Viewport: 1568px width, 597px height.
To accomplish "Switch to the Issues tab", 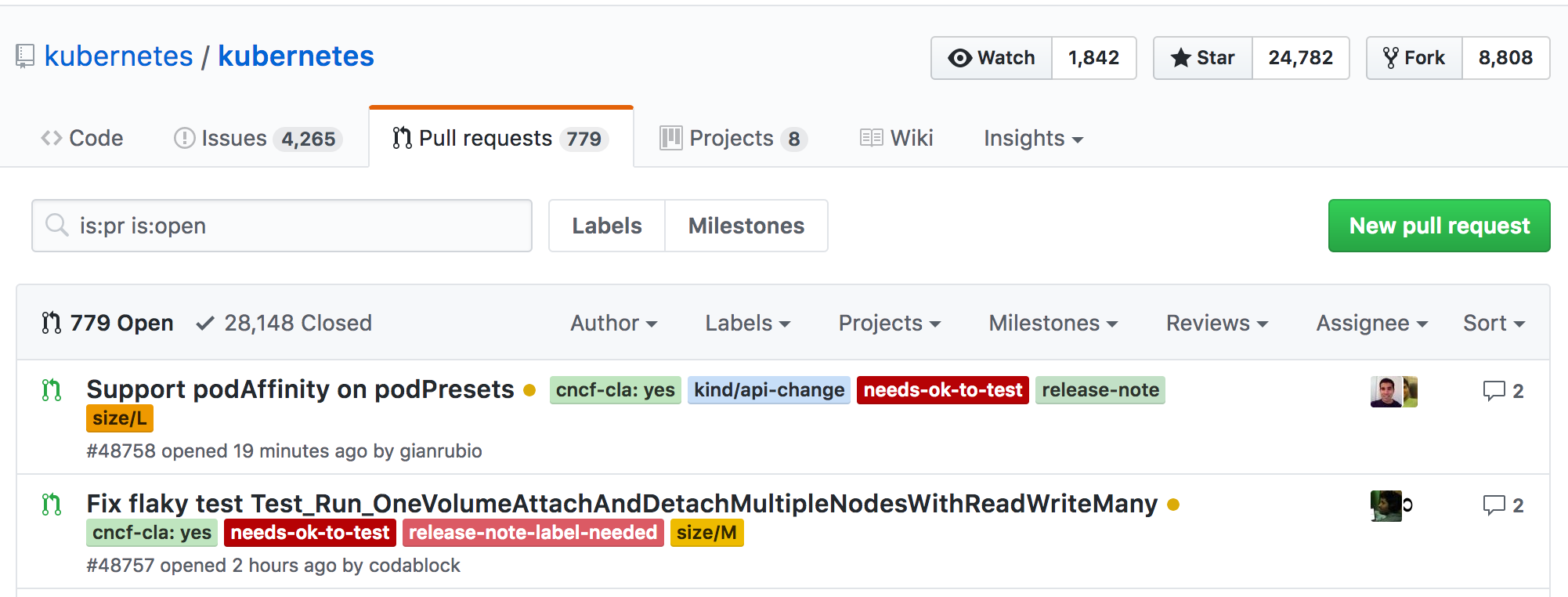I will pos(258,138).
